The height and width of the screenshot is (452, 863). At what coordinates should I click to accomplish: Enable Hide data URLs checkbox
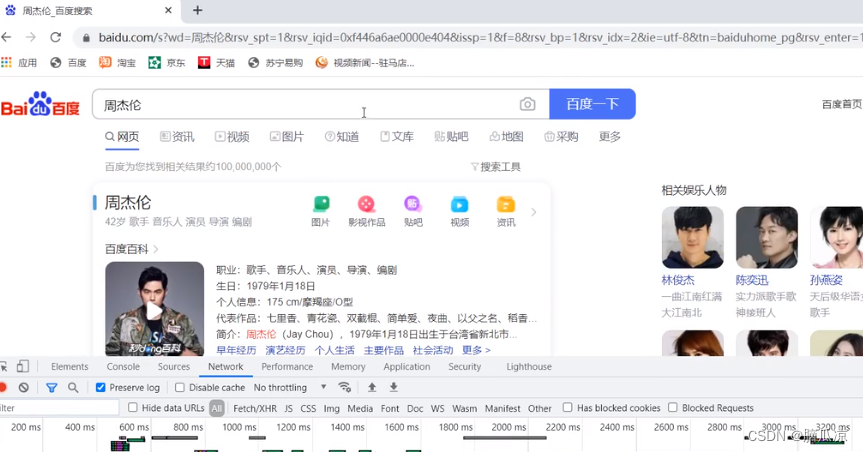[x=133, y=407]
